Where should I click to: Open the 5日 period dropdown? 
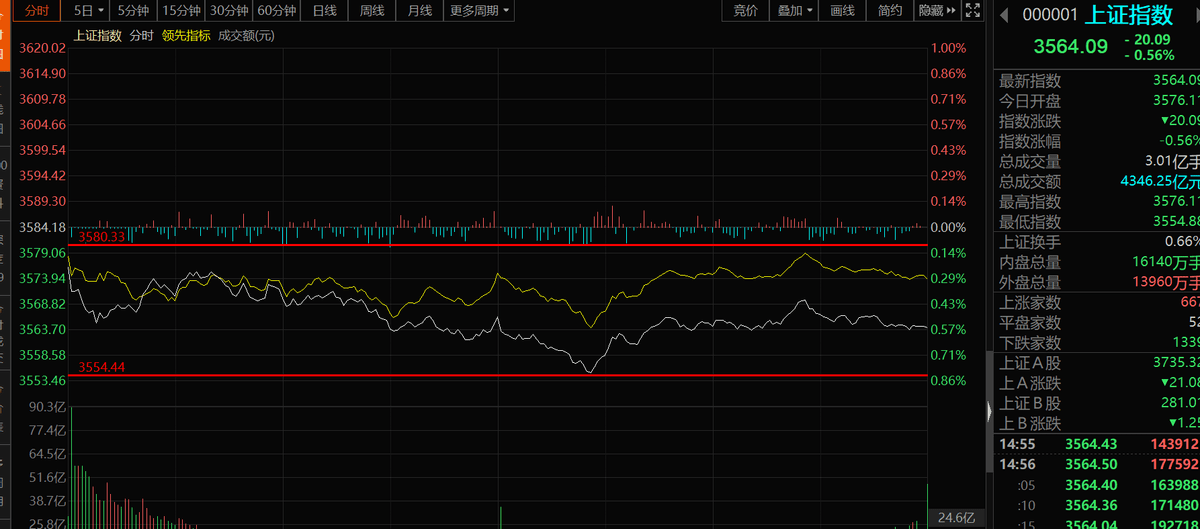coord(88,11)
